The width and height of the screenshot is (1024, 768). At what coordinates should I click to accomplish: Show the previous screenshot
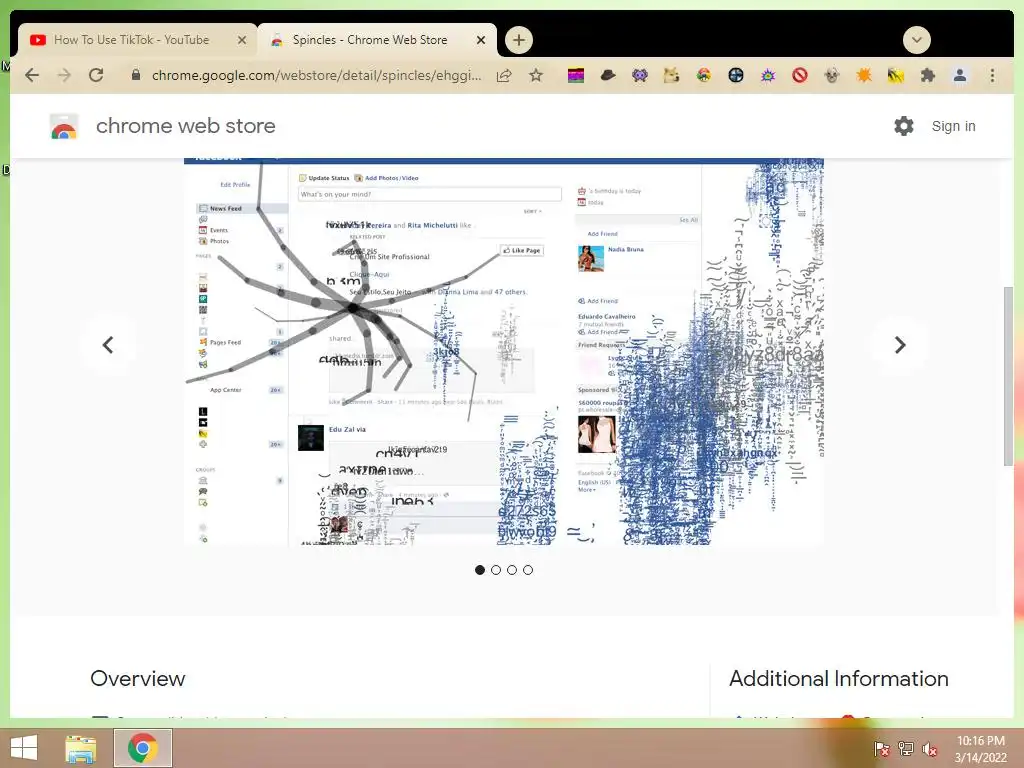point(108,345)
